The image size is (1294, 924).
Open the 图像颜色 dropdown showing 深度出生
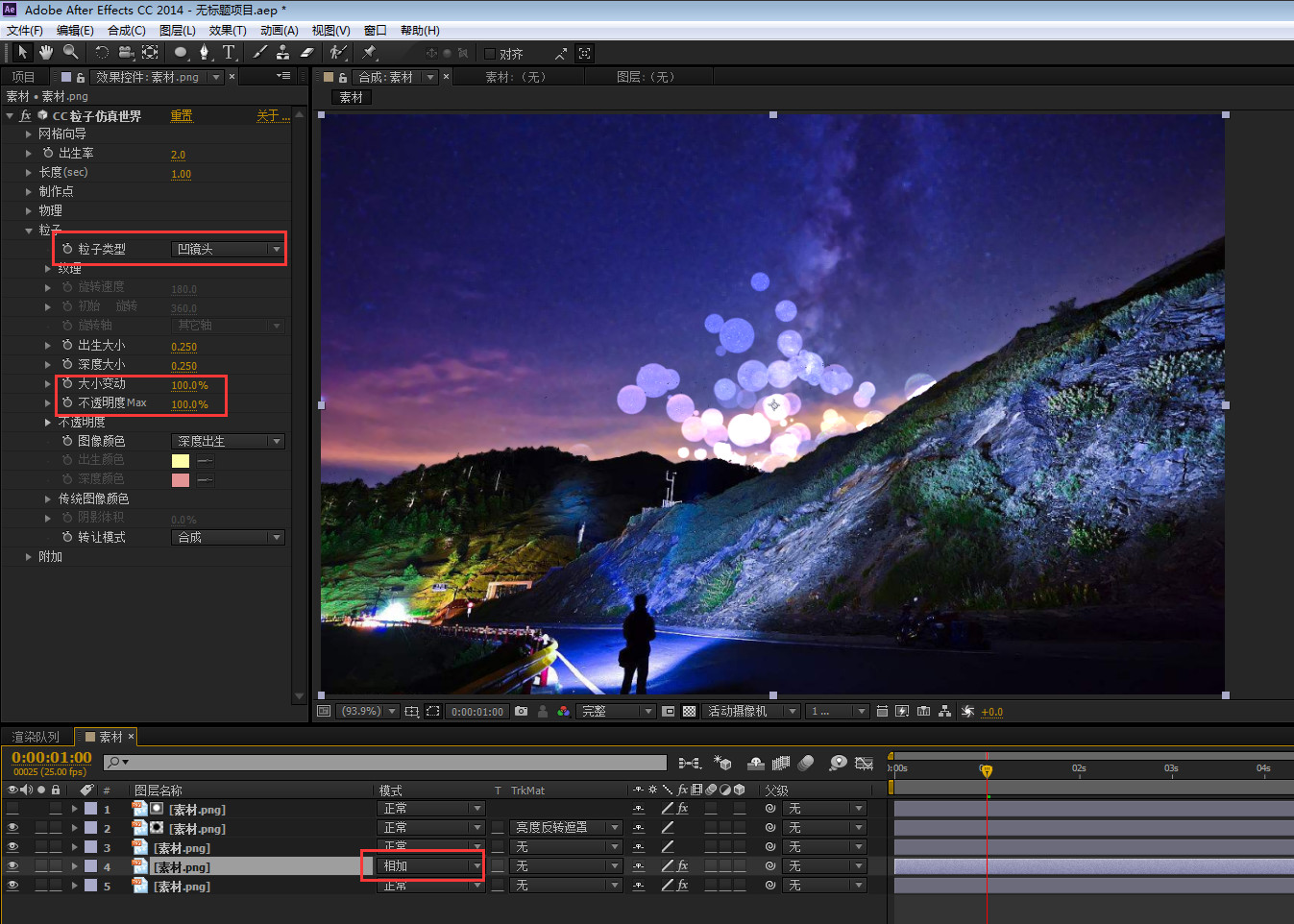pos(228,441)
